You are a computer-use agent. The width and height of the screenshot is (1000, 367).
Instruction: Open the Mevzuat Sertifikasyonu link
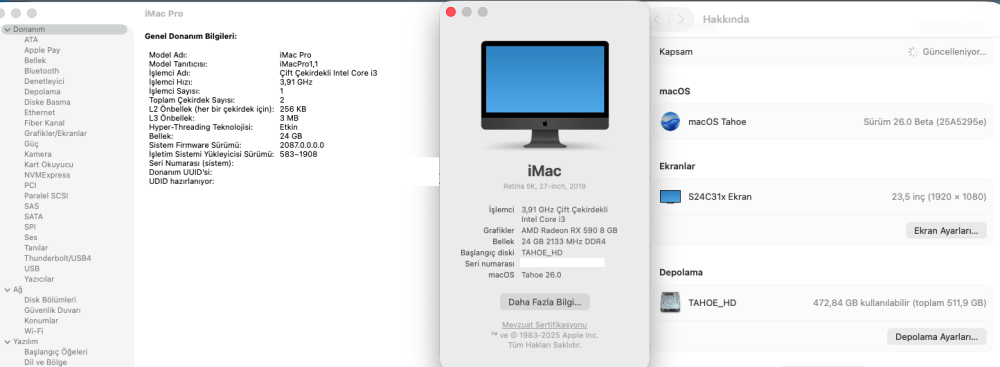545,325
